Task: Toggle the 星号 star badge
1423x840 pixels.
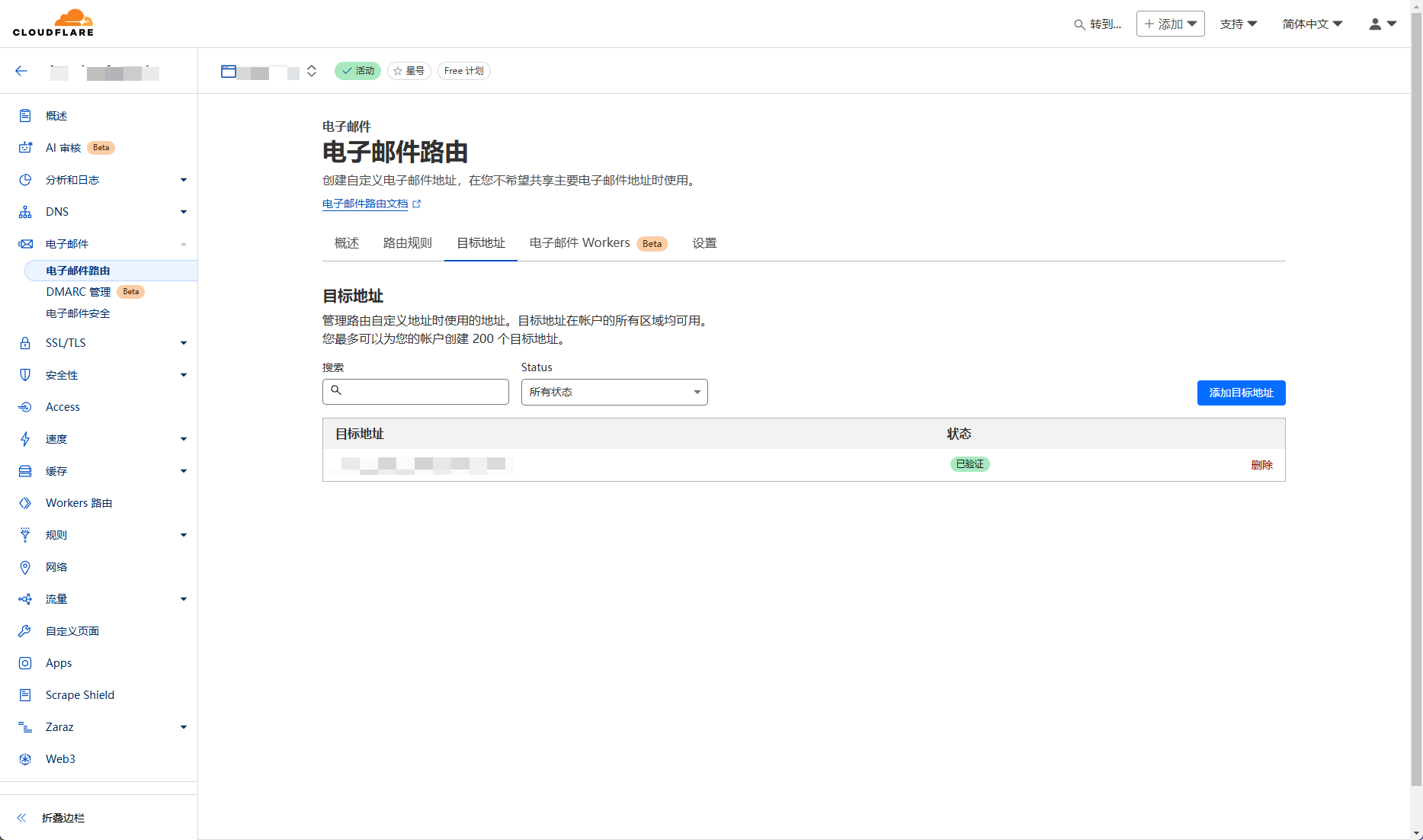Action: 409,71
